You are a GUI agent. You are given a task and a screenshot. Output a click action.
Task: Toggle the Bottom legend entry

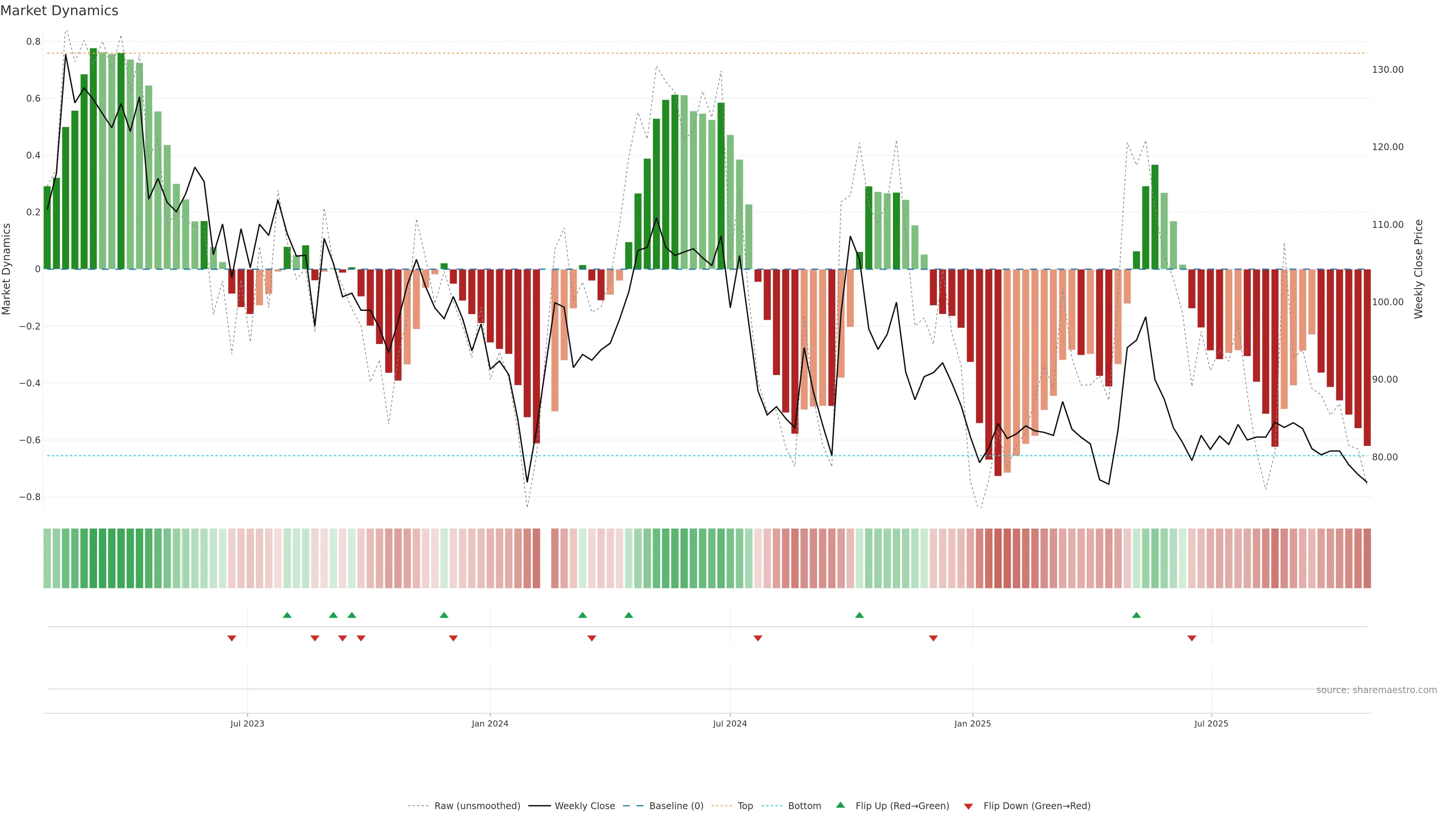tap(804, 805)
